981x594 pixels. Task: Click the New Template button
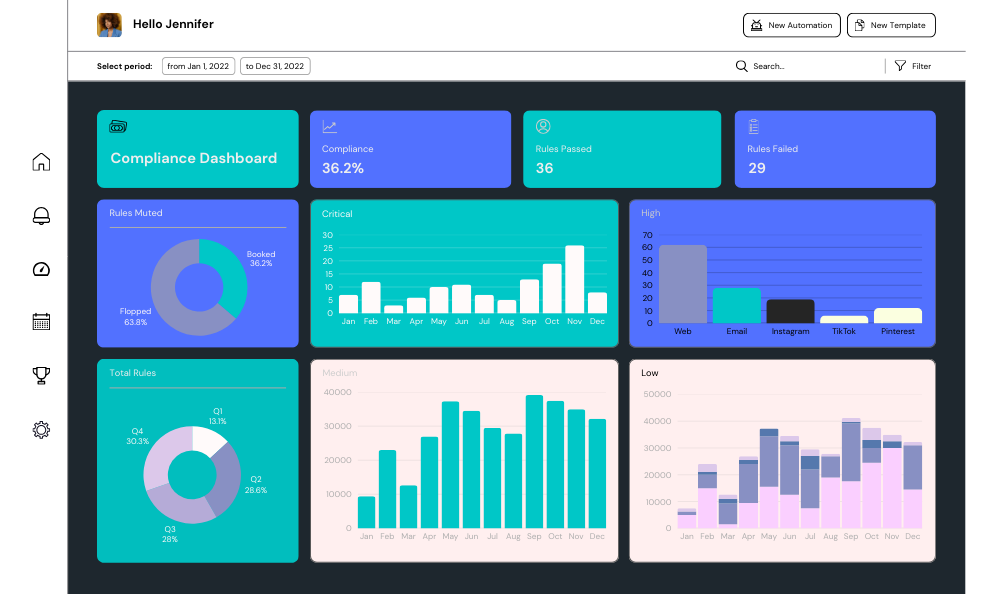tap(890, 25)
